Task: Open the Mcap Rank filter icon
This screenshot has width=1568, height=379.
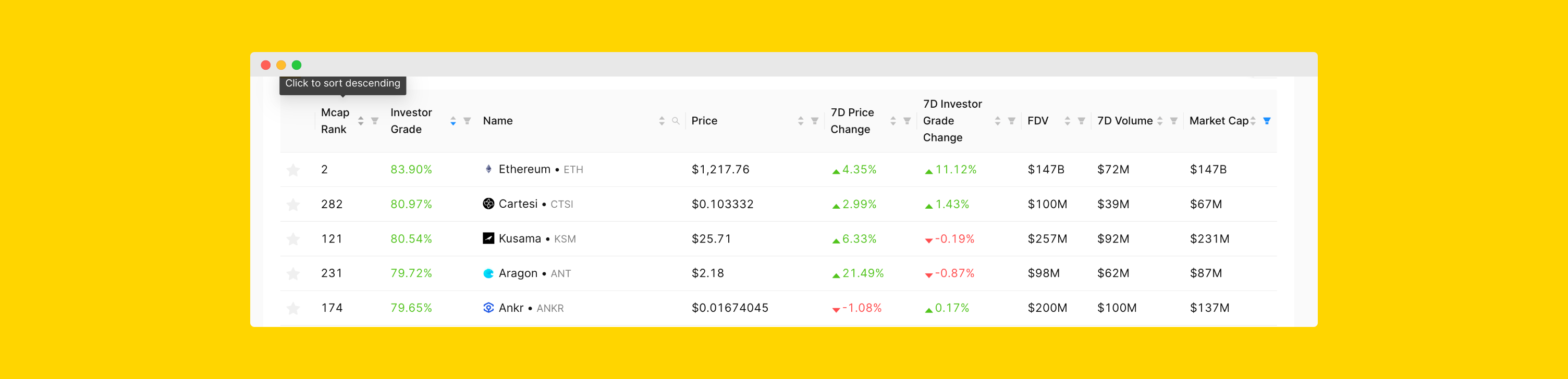Action: [x=375, y=121]
